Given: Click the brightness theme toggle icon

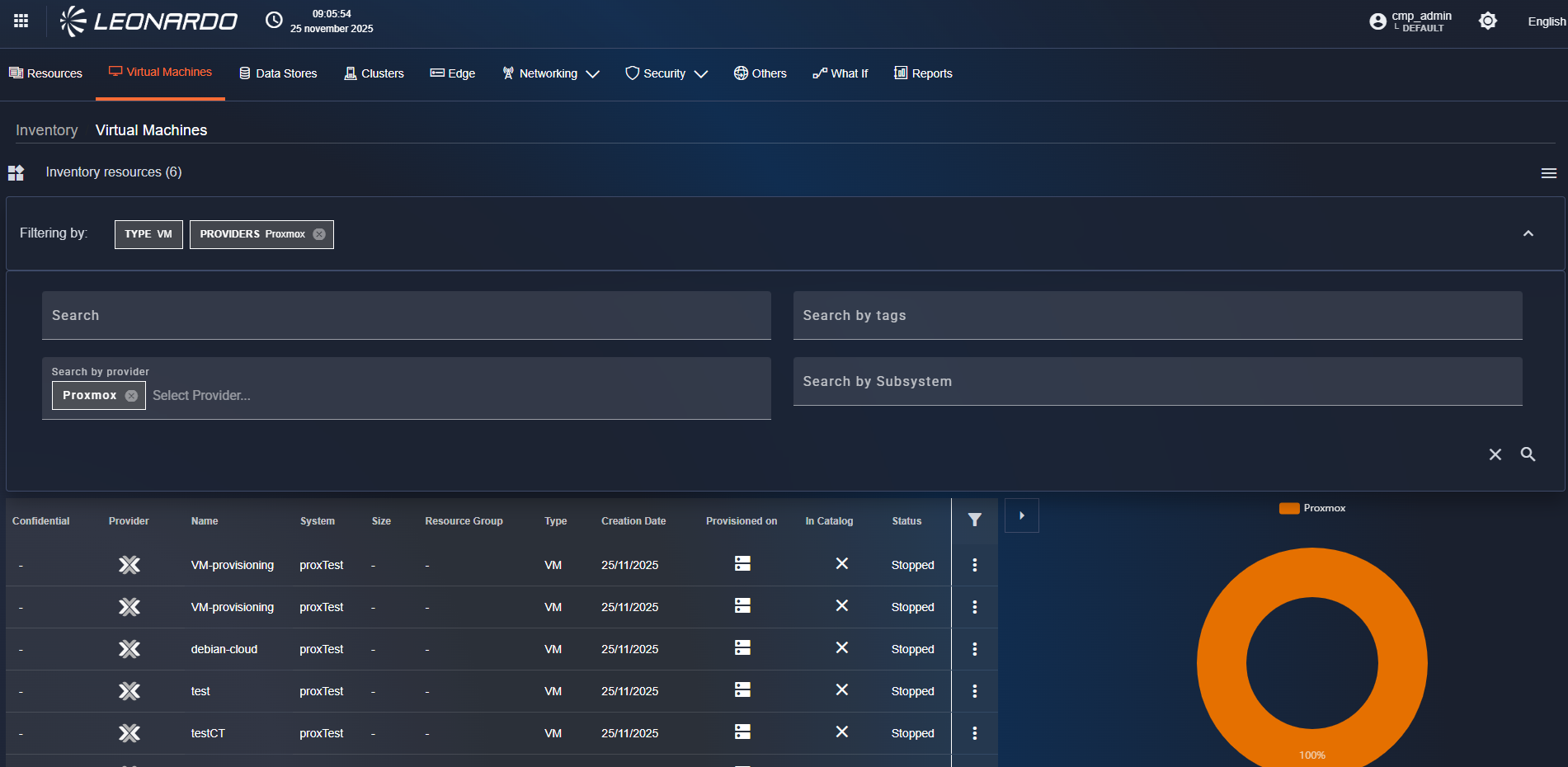Looking at the screenshot, I should click(1487, 21).
